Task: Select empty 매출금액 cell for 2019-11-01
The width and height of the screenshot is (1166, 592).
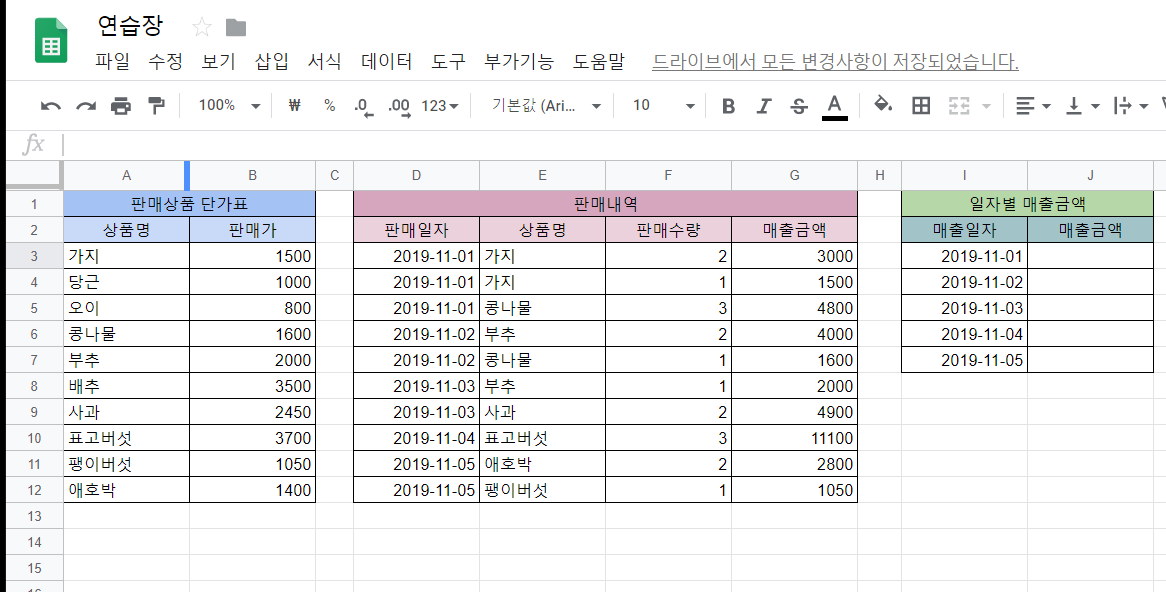Action: click(1091, 256)
